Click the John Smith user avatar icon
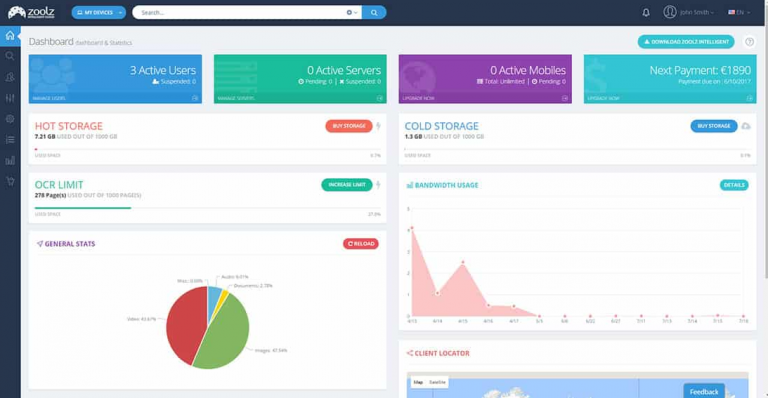Viewport: 768px width, 398px height. click(670, 12)
